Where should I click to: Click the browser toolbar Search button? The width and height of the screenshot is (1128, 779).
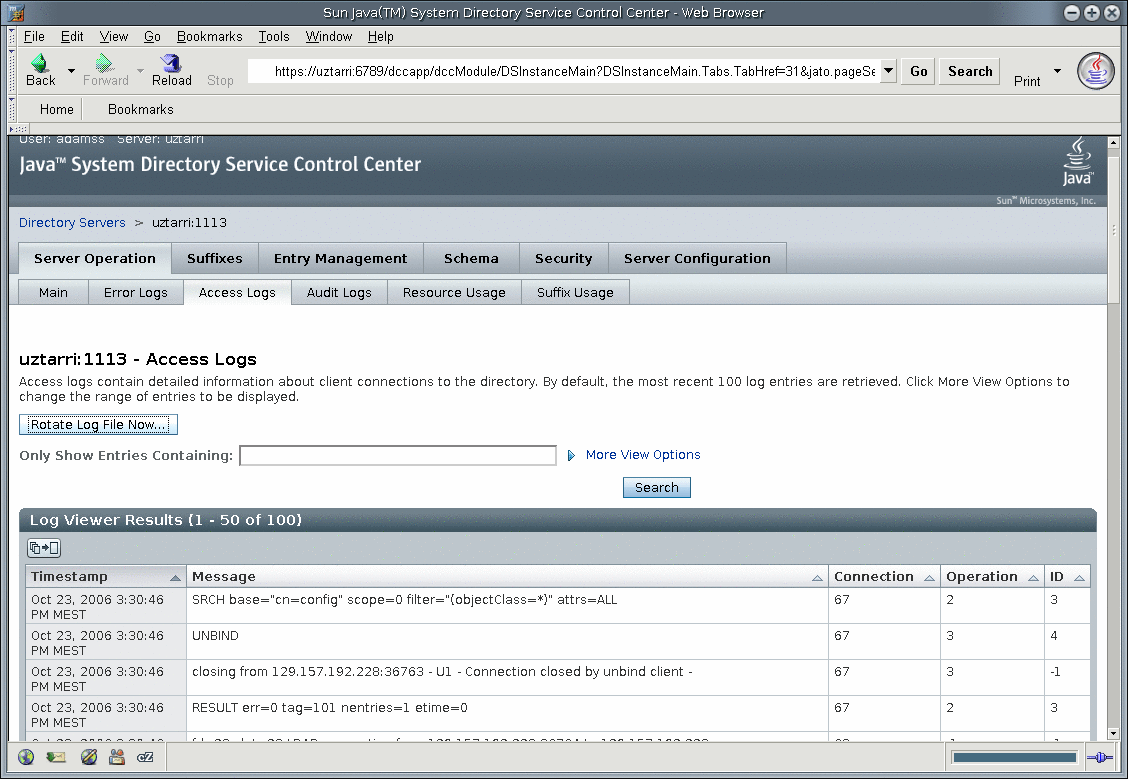(970, 71)
